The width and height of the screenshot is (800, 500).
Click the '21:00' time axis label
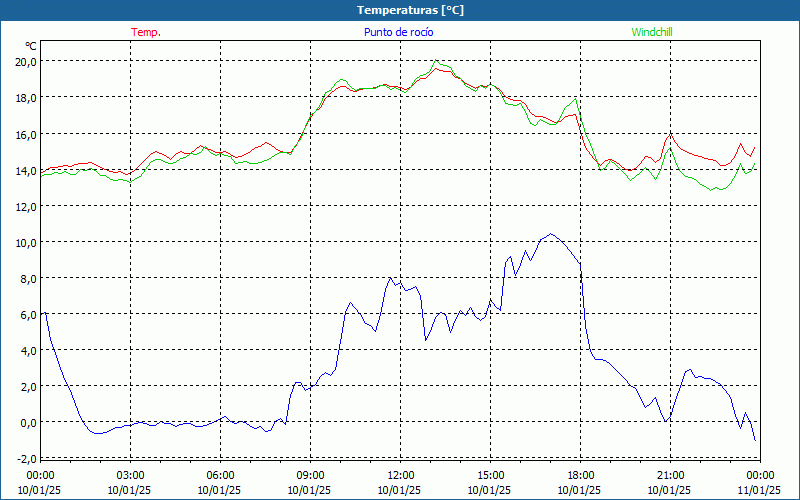point(670,476)
